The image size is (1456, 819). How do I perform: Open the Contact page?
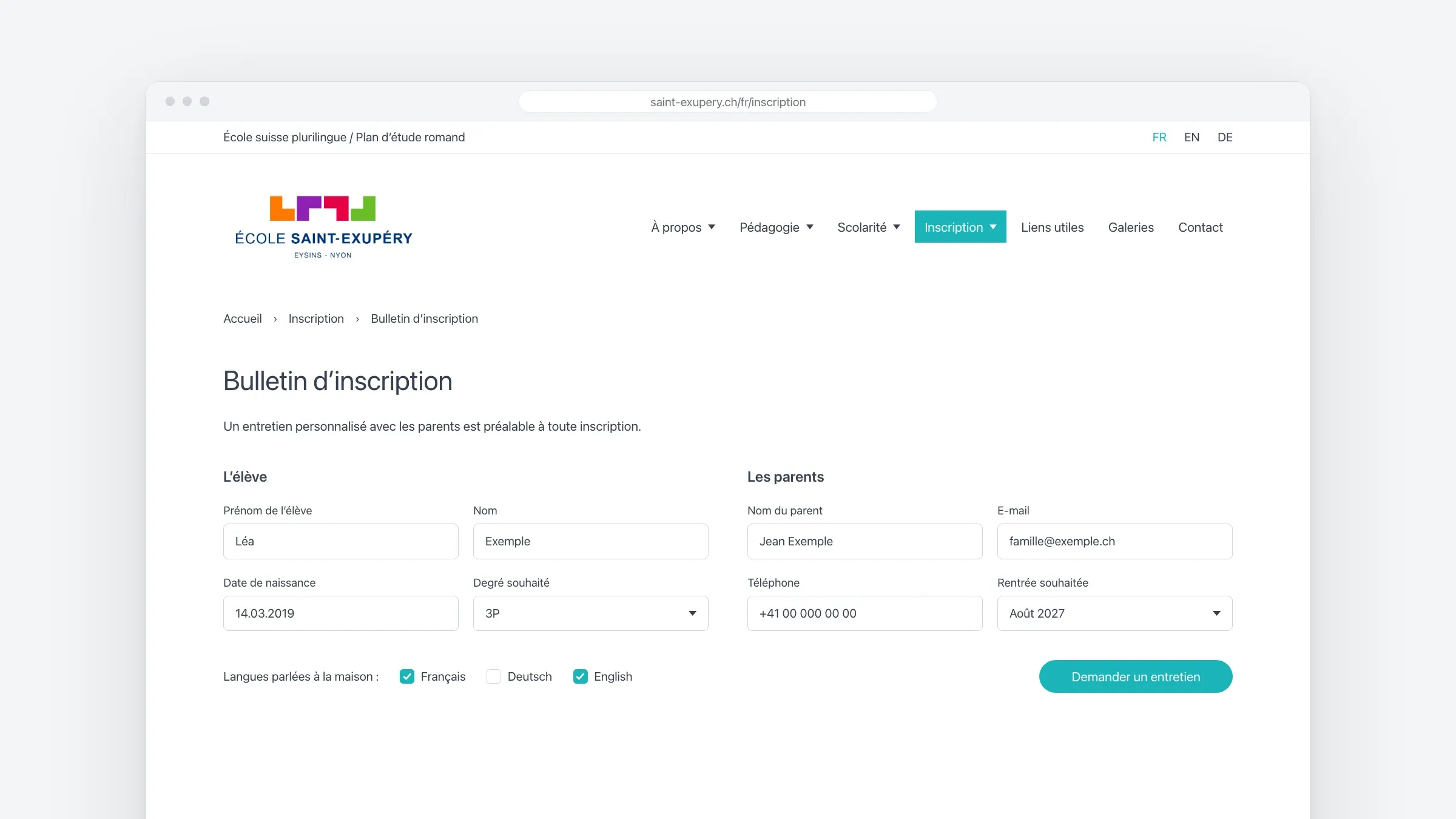pos(1200,227)
